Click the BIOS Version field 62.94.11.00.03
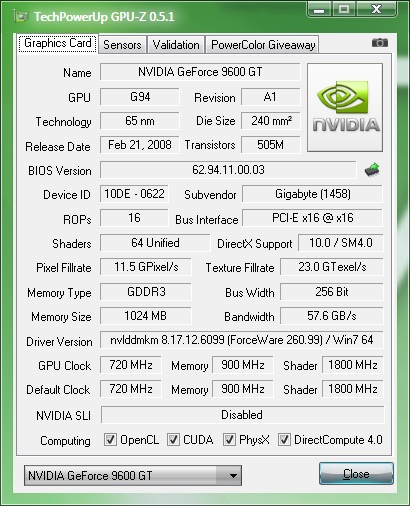This screenshot has width=412, height=506. coord(228,170)
